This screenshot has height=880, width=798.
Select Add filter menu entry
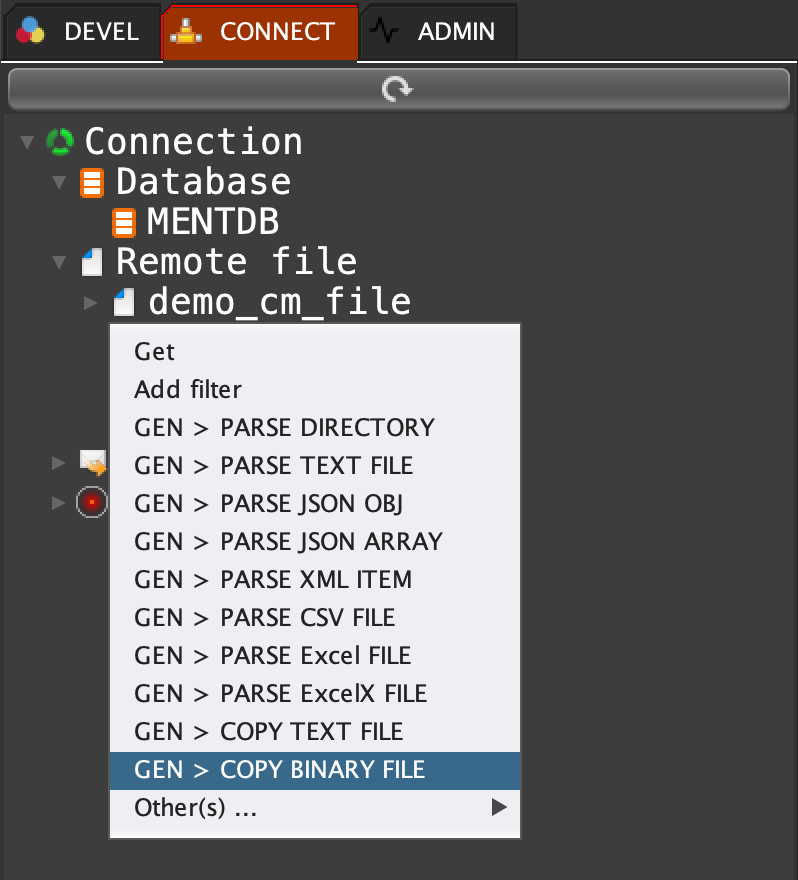point(188,390)
